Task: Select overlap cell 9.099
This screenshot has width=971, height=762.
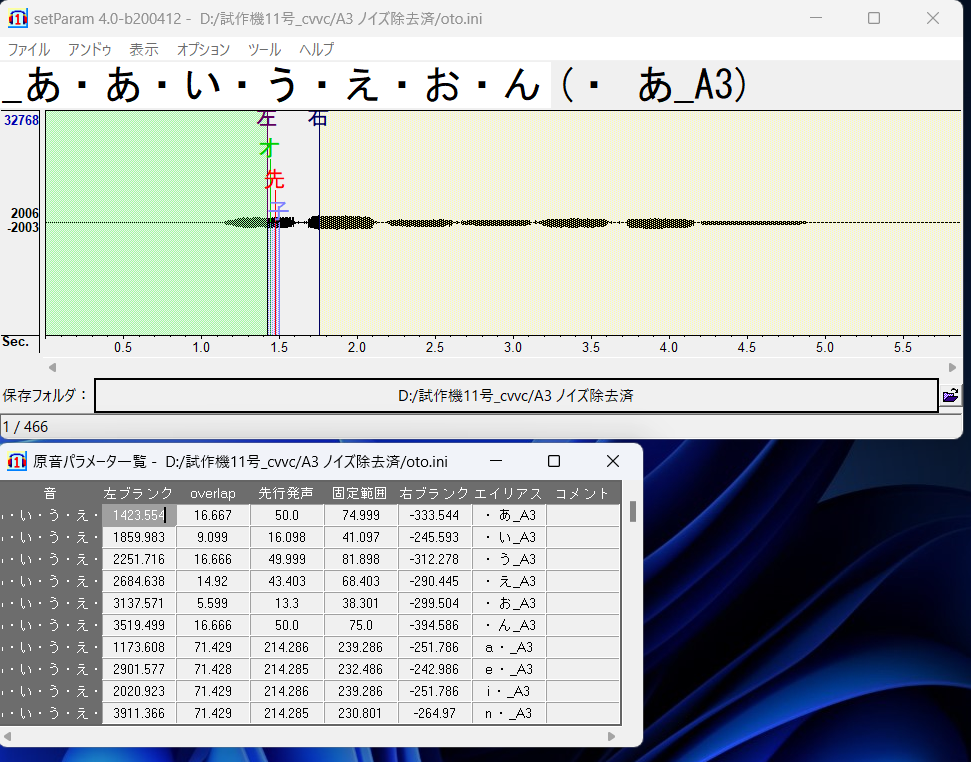Action: [x=213, y=537]
